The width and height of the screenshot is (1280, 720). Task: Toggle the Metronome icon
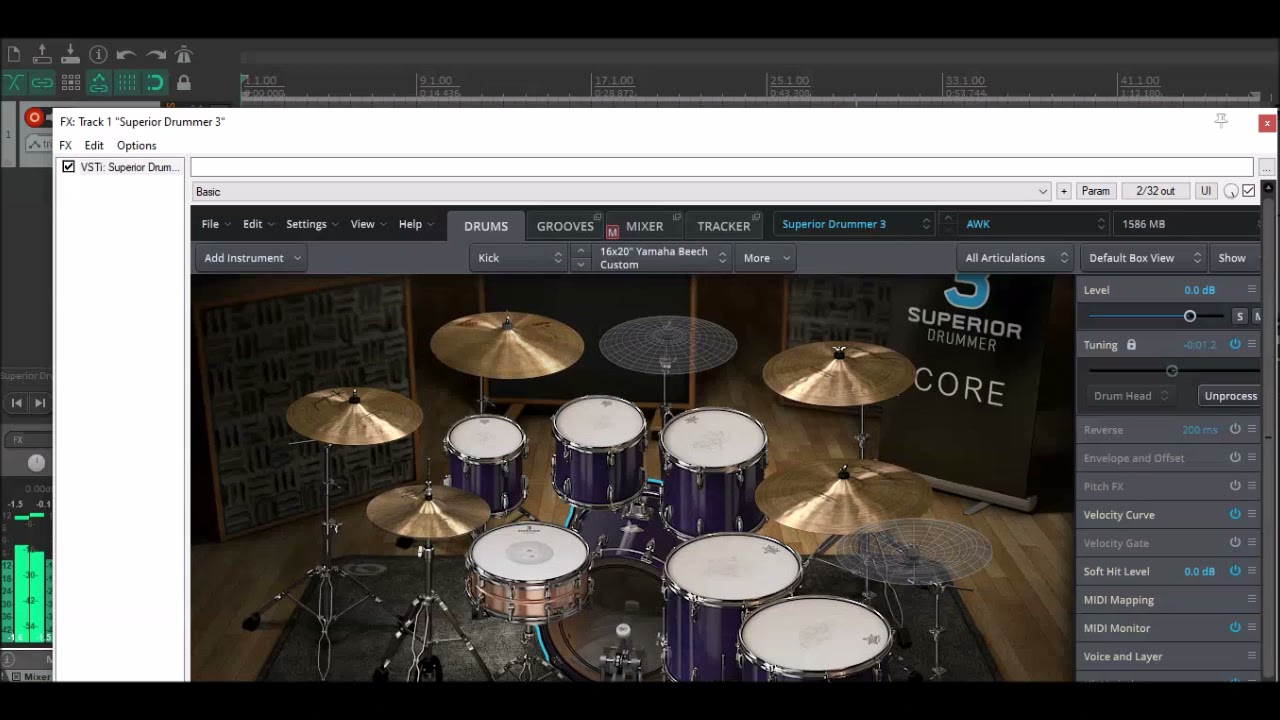click(x=183, y=55)
